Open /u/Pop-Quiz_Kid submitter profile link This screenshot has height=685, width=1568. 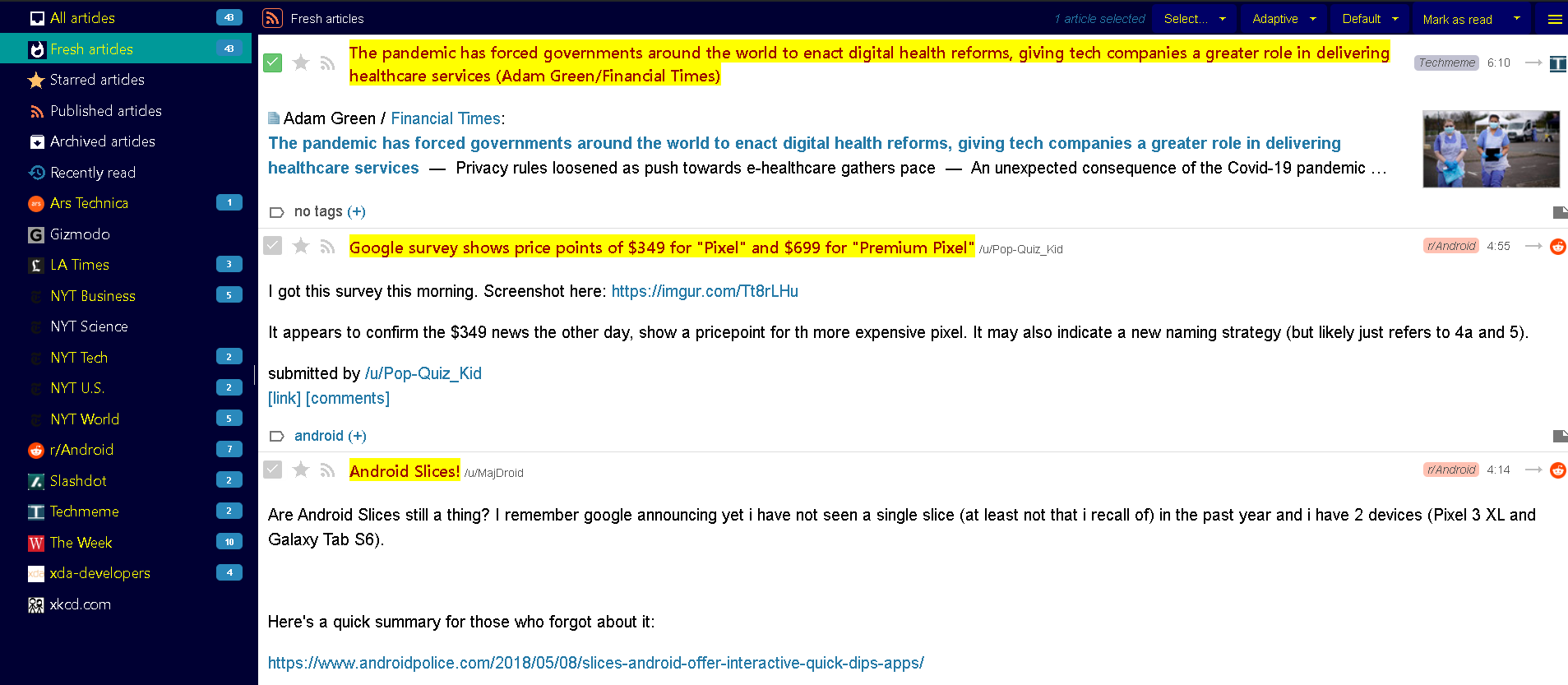423,373
